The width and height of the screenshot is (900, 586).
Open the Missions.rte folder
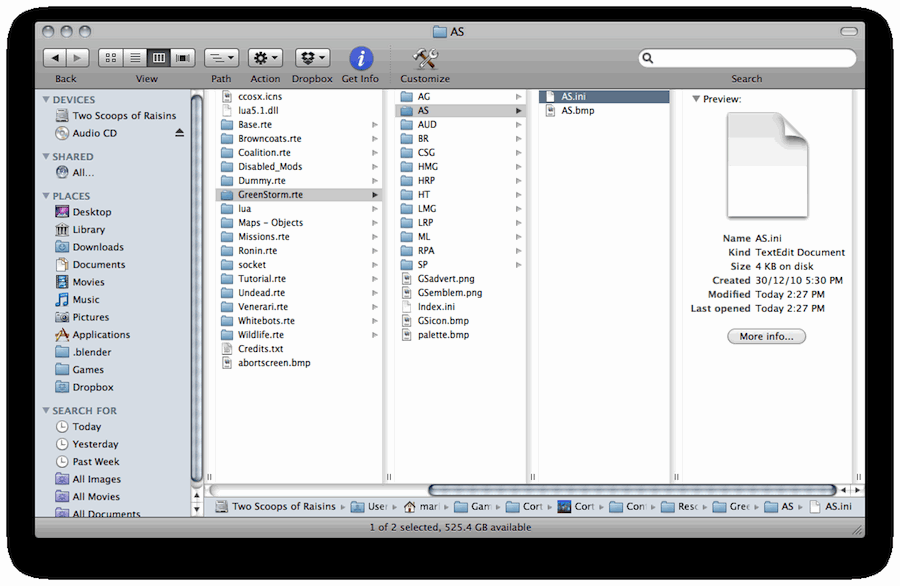263,237
